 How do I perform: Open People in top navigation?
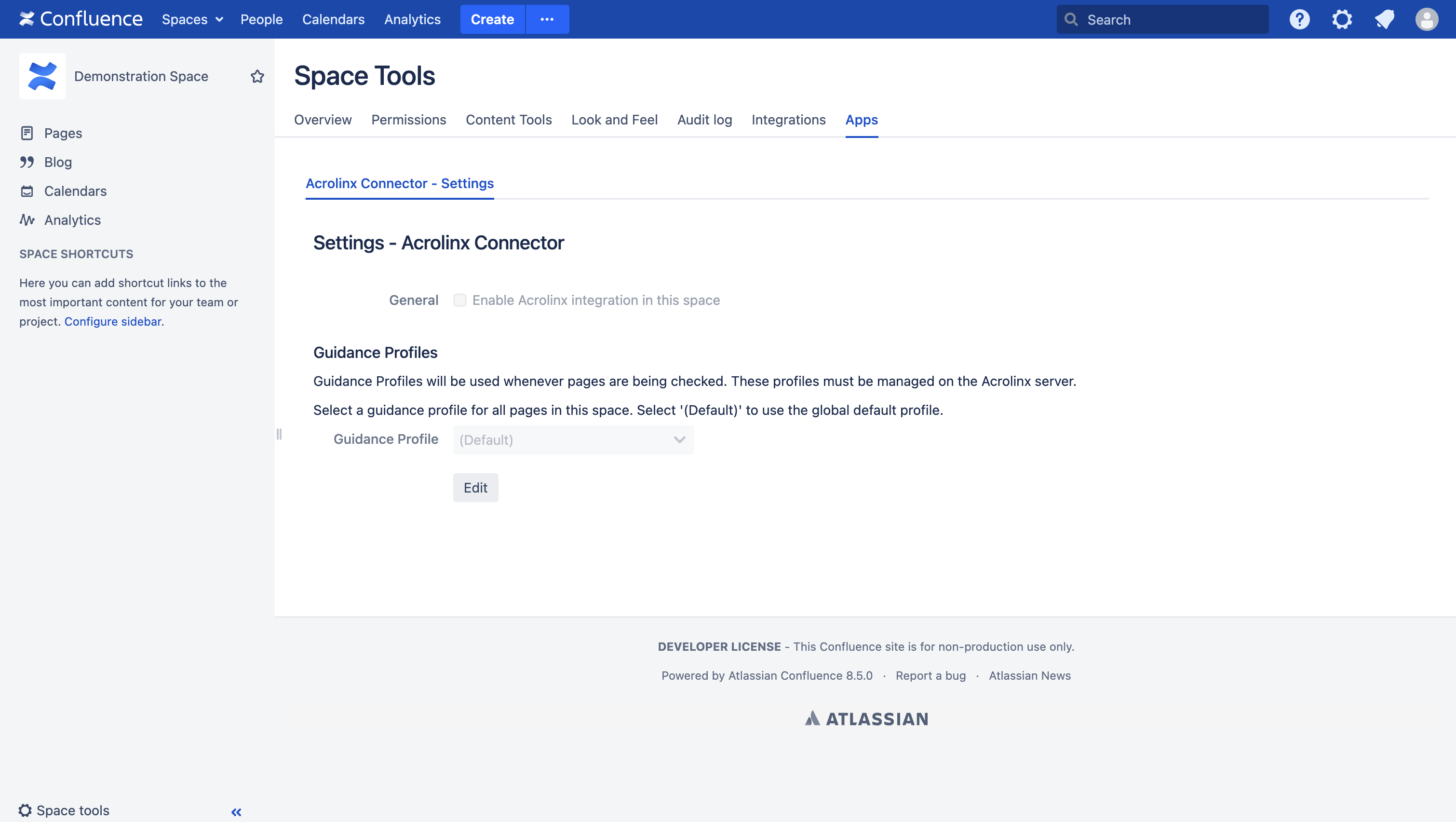pos(261,19)
